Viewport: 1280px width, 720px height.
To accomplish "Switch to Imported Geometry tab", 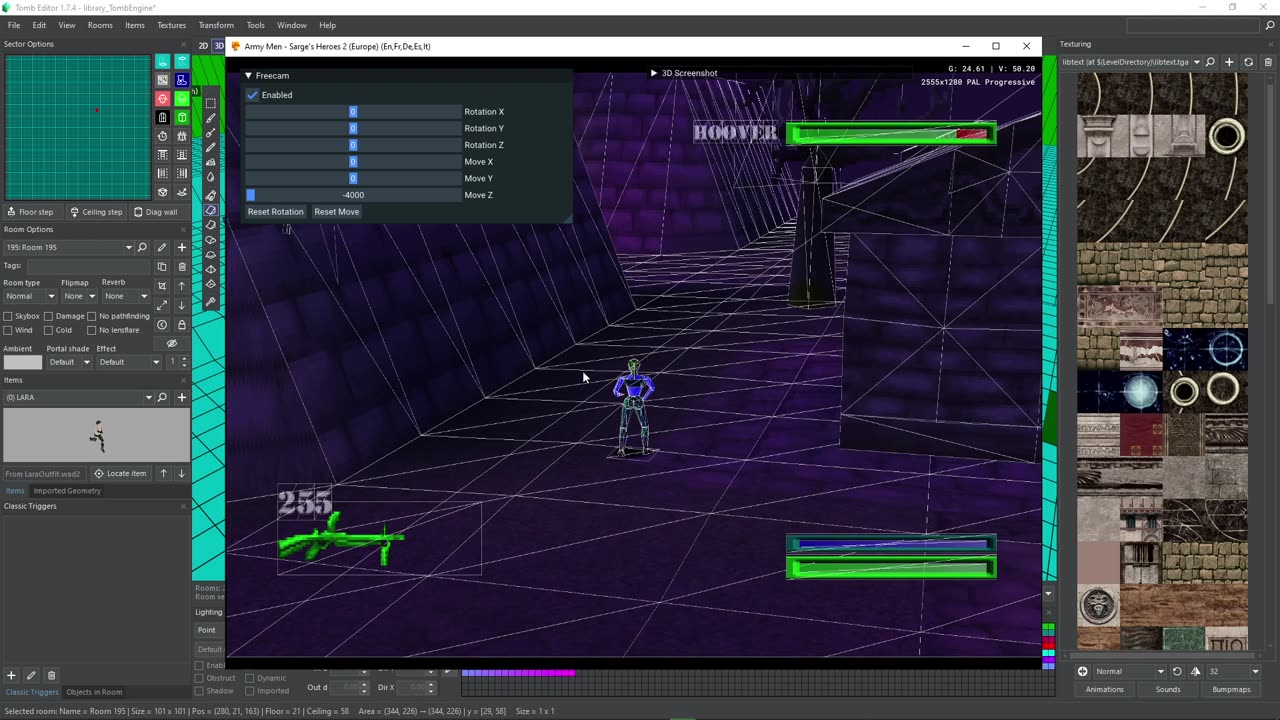I will click(x=67, y=490).
